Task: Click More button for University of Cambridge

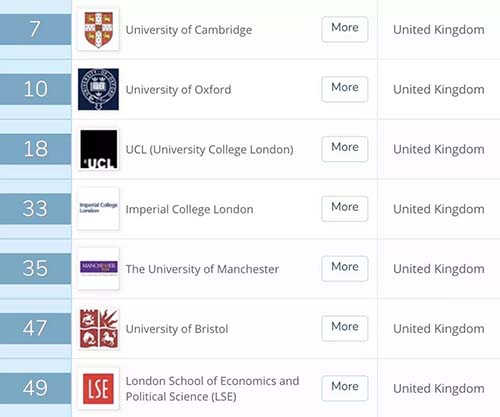Action: (345, 29)
